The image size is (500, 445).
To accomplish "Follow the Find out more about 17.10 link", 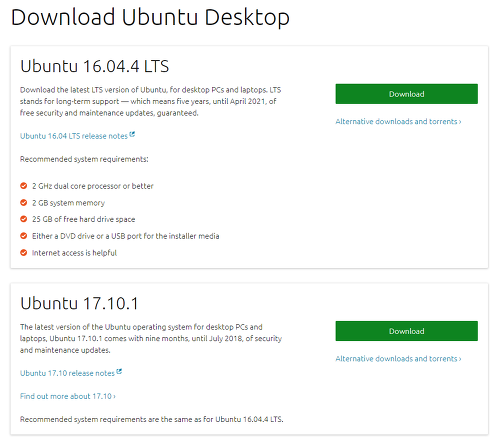I will coord(68,396).
